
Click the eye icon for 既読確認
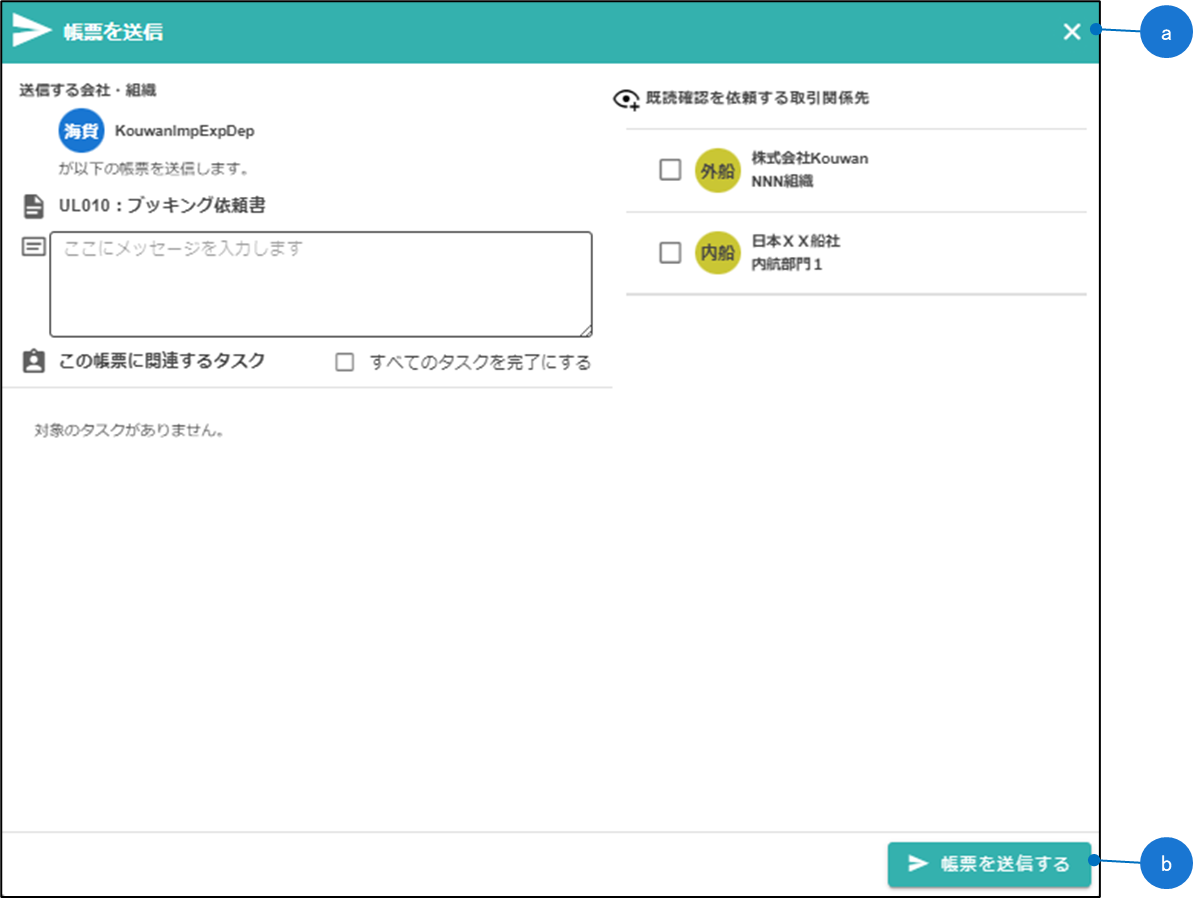(x=626, y=100)
